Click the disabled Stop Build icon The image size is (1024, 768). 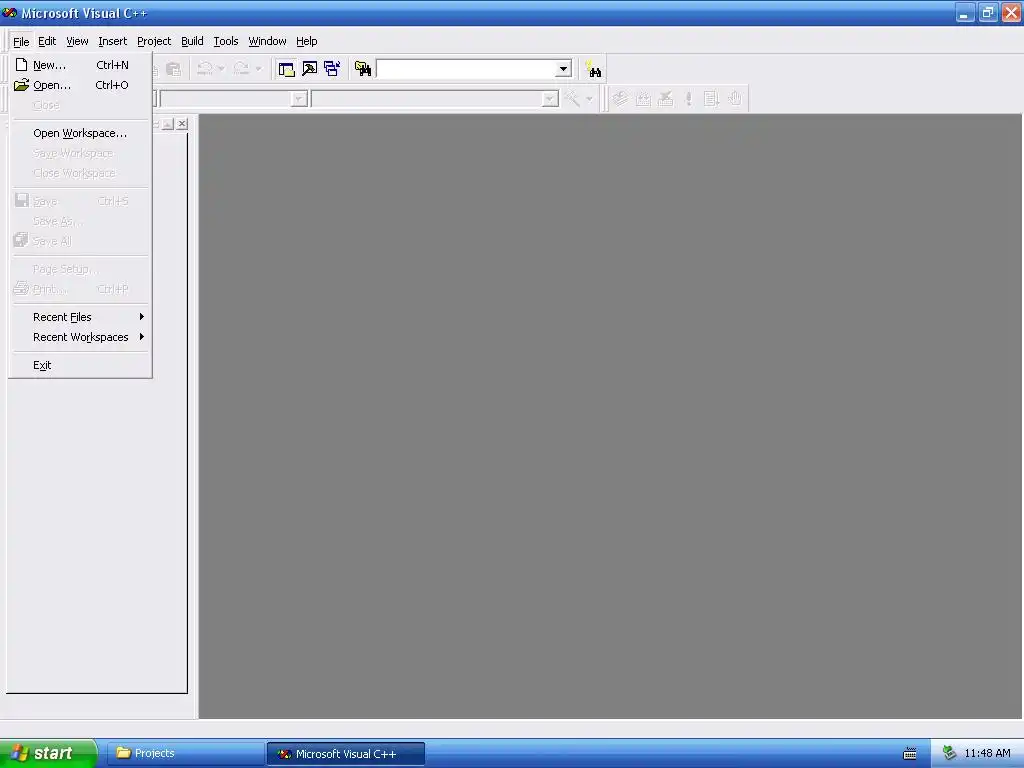(665, 99)
